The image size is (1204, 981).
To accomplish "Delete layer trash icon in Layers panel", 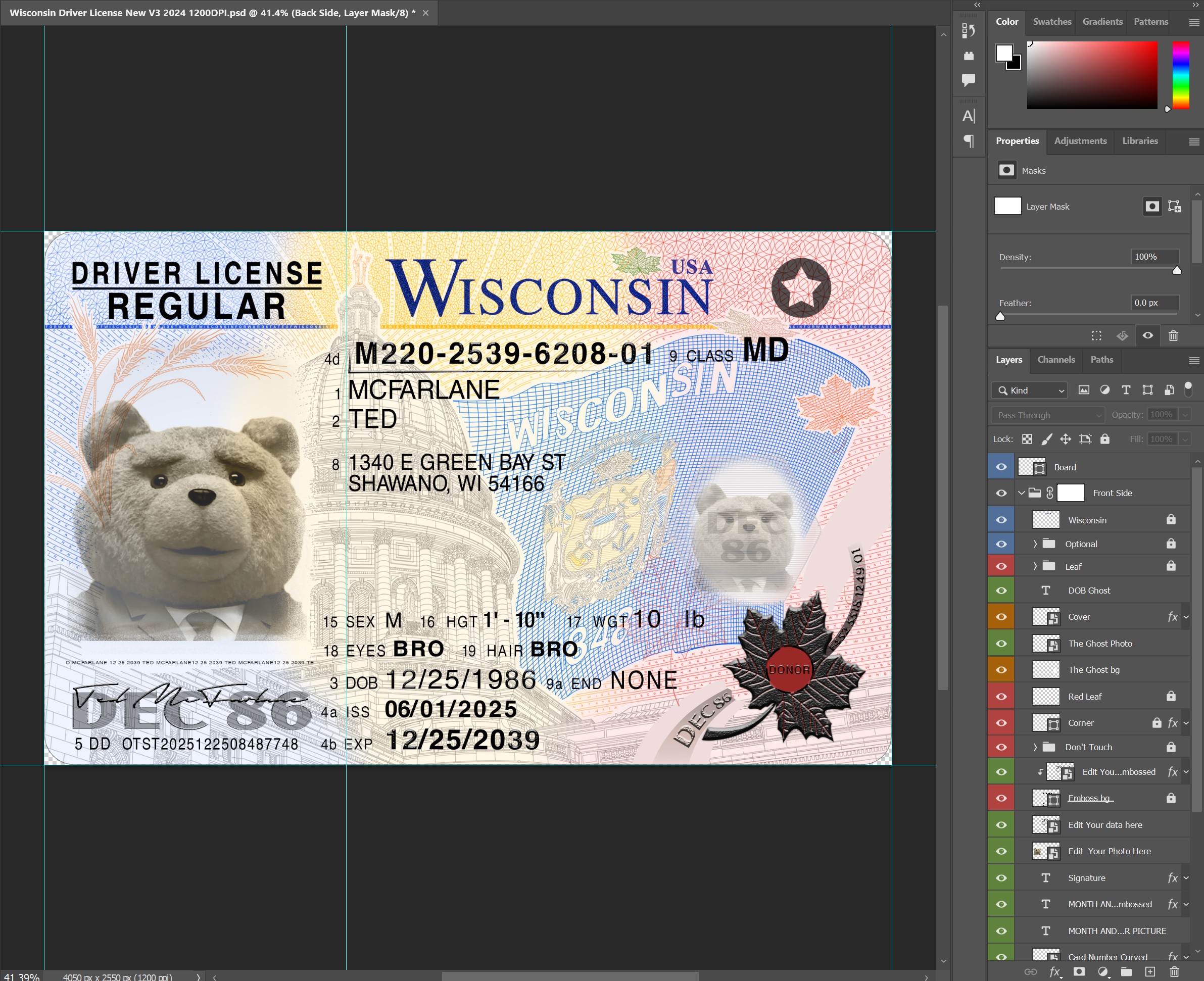I will (1174, 972).
